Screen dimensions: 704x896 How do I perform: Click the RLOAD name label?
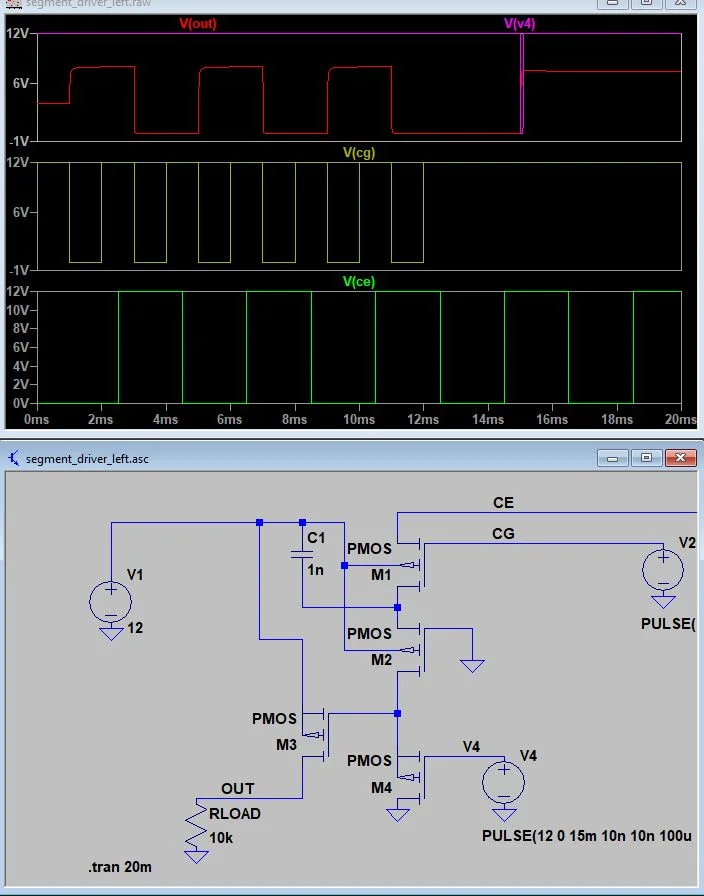pos(235,814)
